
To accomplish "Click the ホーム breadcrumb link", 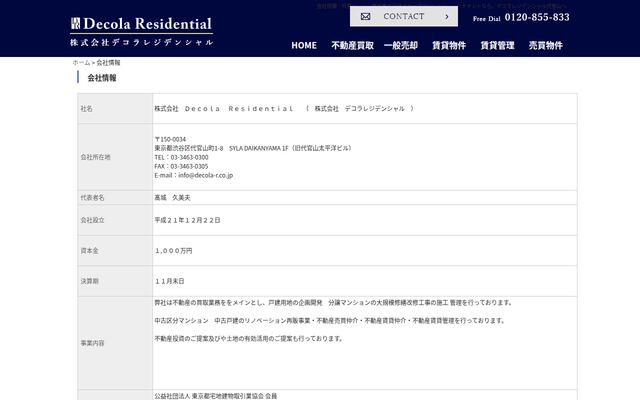I will click(x=81, y=62).
